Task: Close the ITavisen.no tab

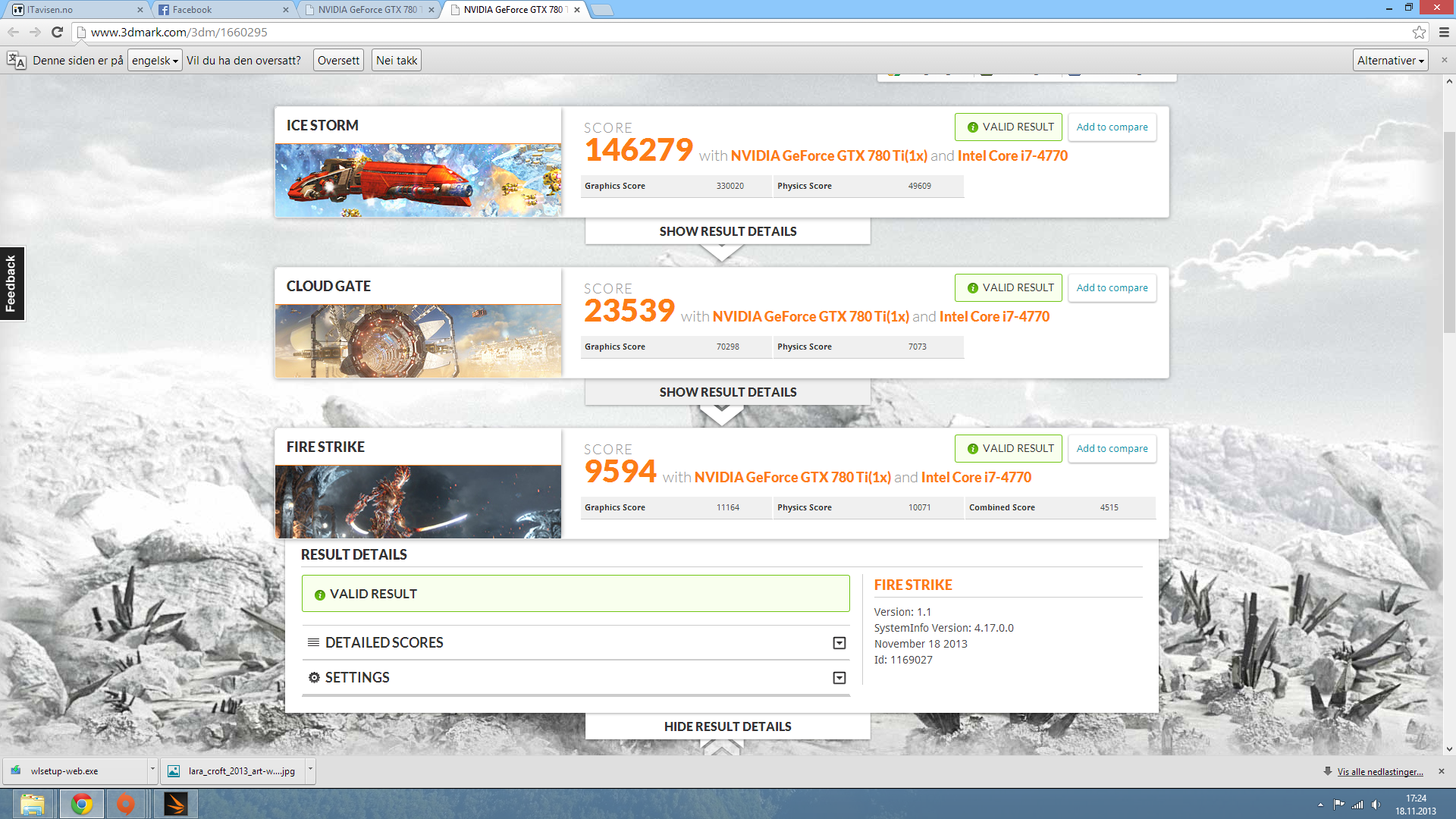Action: (140, 10)
